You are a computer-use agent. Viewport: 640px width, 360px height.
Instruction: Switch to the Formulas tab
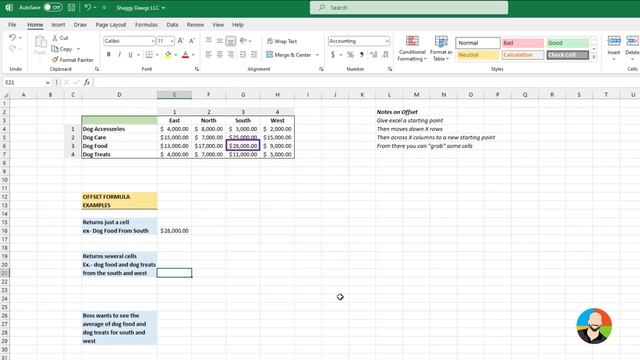146,24
